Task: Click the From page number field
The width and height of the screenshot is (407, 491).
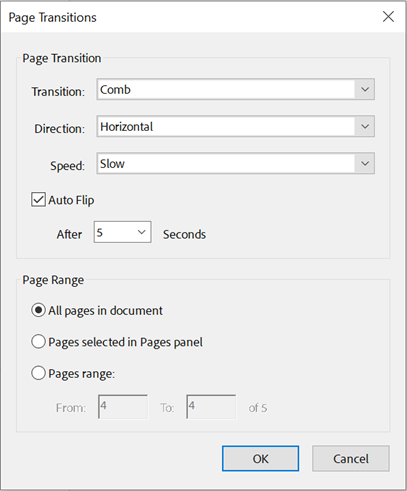Action: pos(123,407)
